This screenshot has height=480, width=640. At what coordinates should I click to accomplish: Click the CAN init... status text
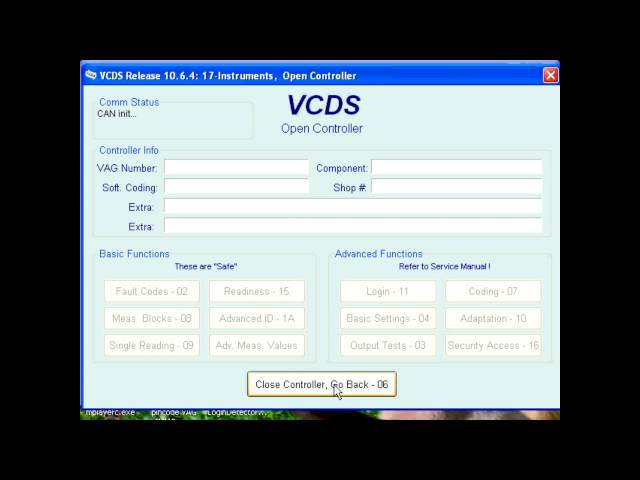(117, 114)
